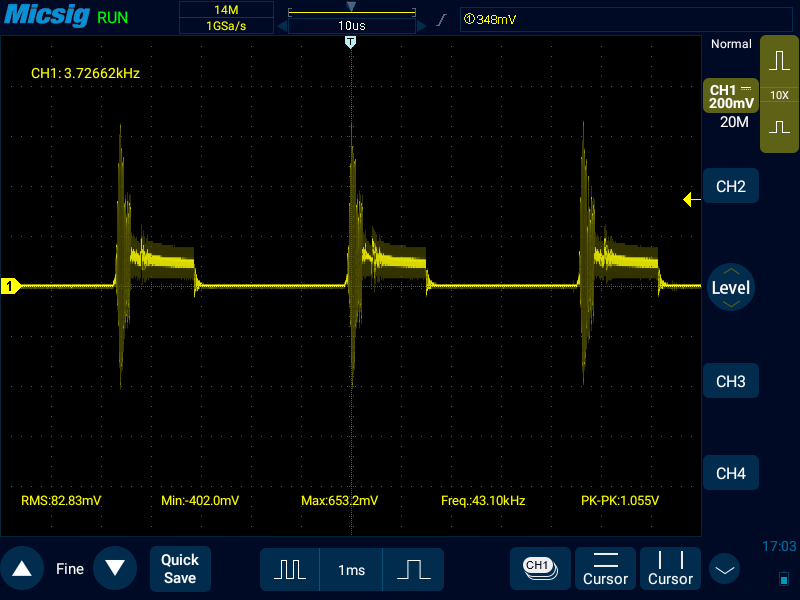Tap the RUN status button
The image size is (800, 600).
(113, 18)
